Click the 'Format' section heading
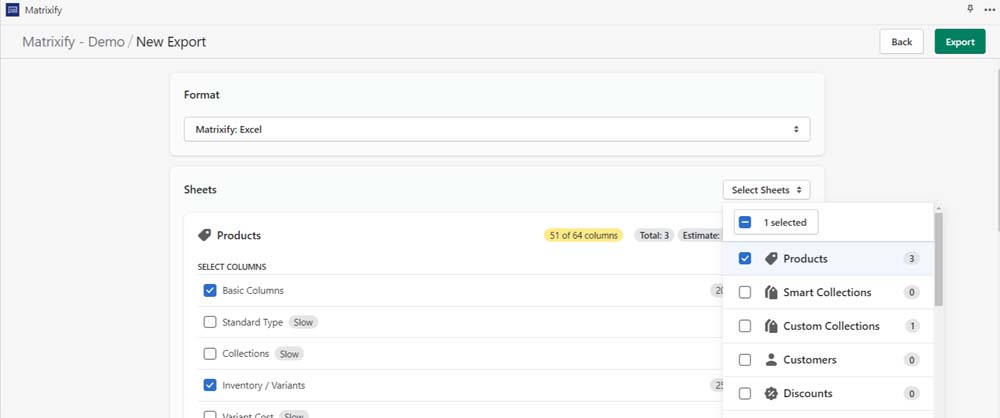 click(202, 94)
